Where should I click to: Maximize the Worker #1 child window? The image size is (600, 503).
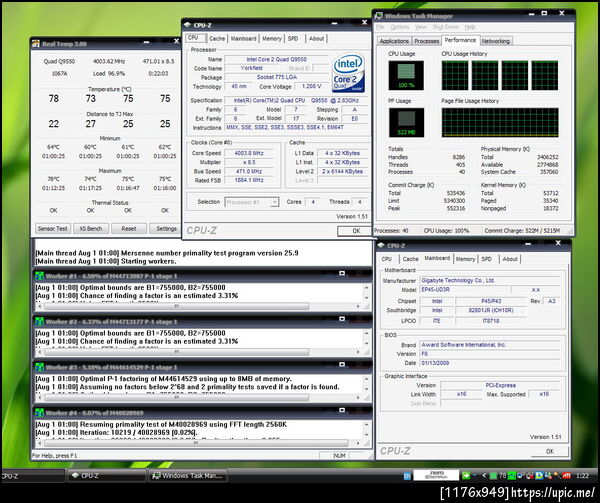pyautogui.click(x=342, y=273)
